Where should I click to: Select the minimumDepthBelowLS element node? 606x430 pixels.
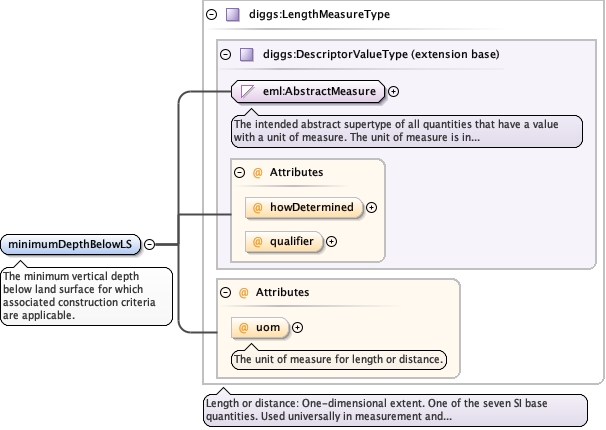(71, 243)
